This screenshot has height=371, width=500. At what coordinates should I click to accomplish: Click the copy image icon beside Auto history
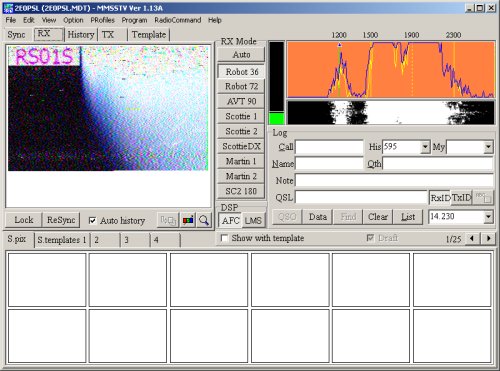coord(168,220)
